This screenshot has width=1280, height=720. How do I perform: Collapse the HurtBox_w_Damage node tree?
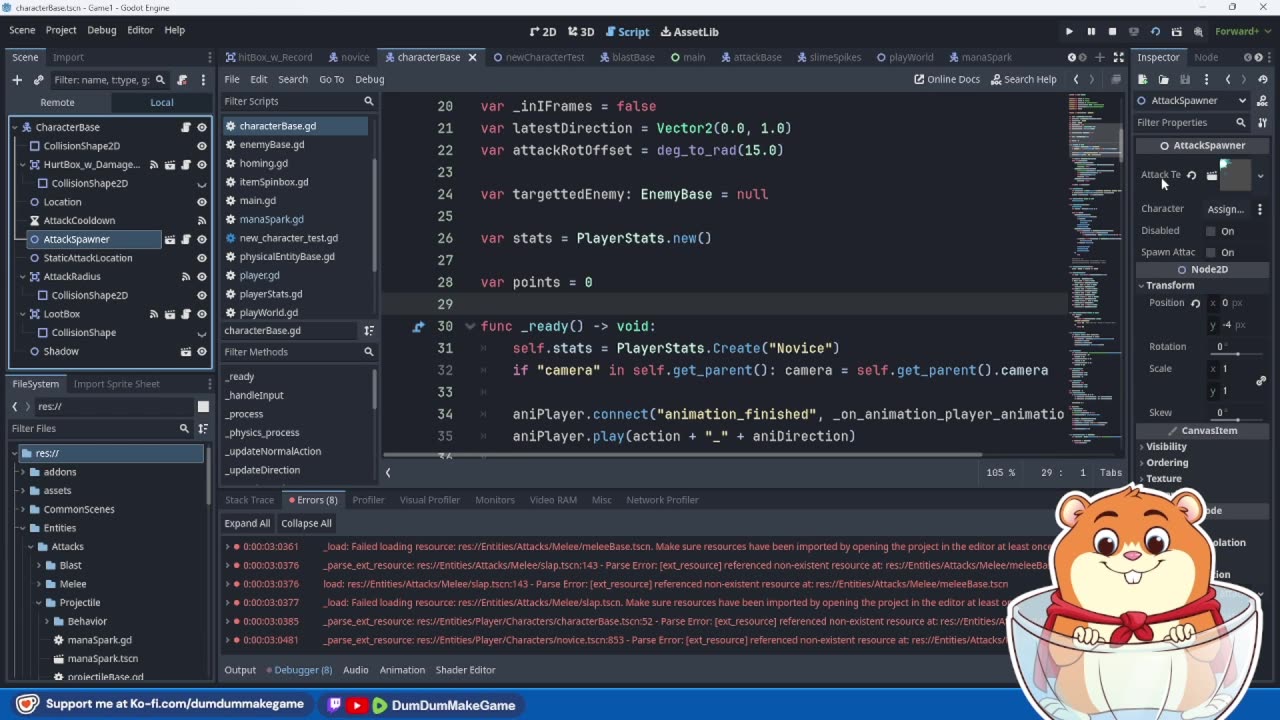pos(21,165)
